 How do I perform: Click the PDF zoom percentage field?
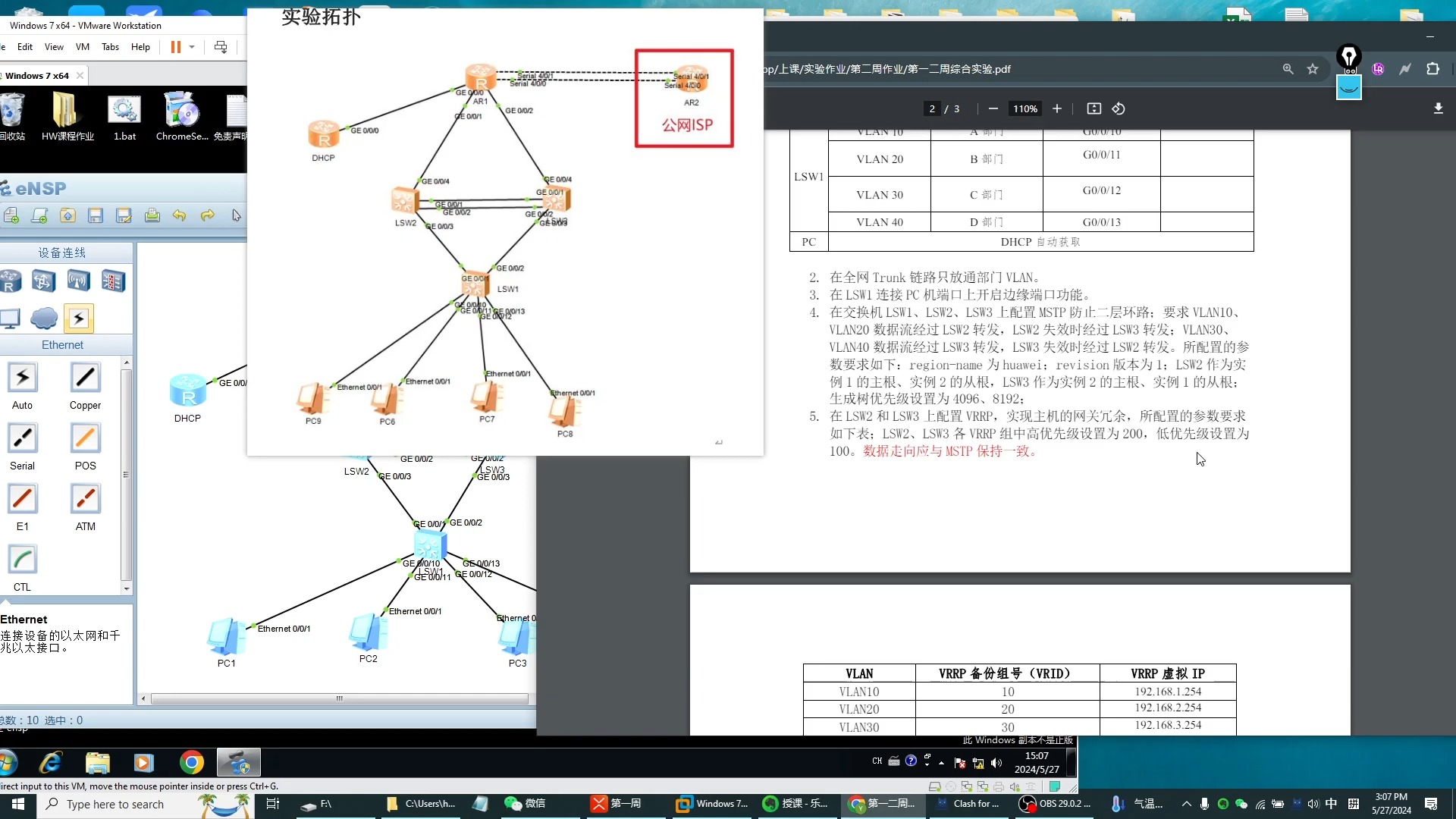point(1025,108)
